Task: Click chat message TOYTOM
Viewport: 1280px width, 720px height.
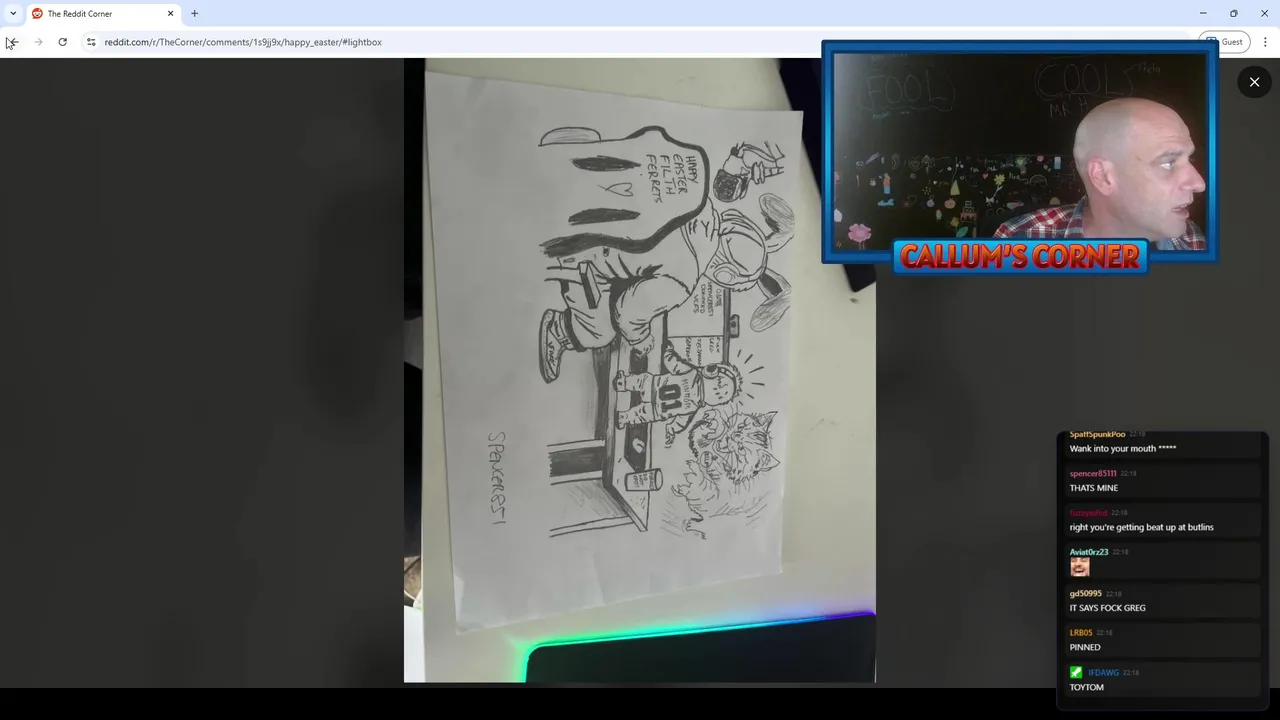Action: pos(1087,687)
